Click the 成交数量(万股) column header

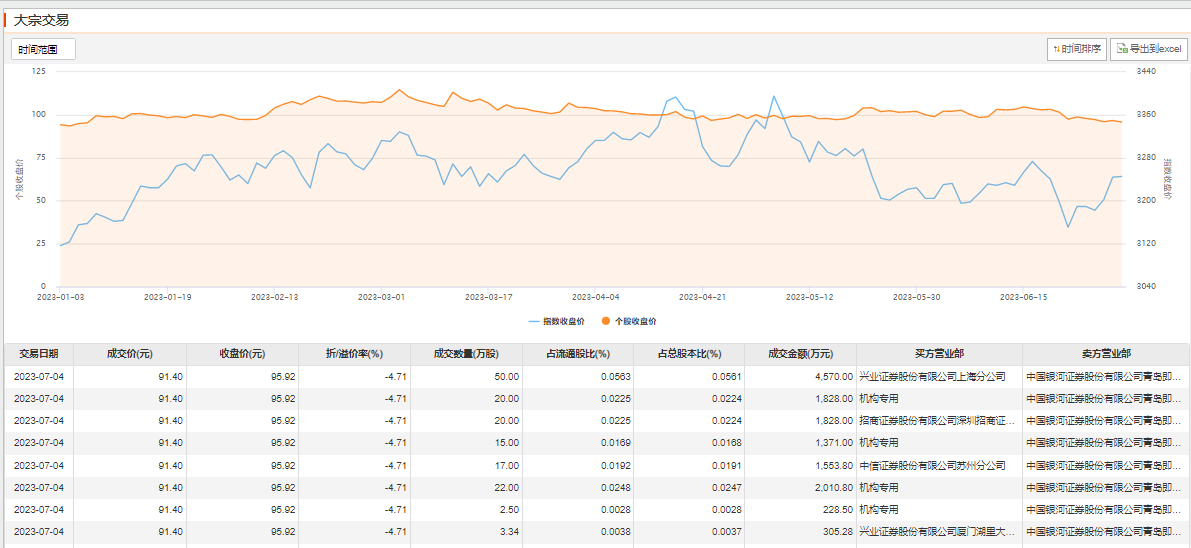[x=466, y=354]
